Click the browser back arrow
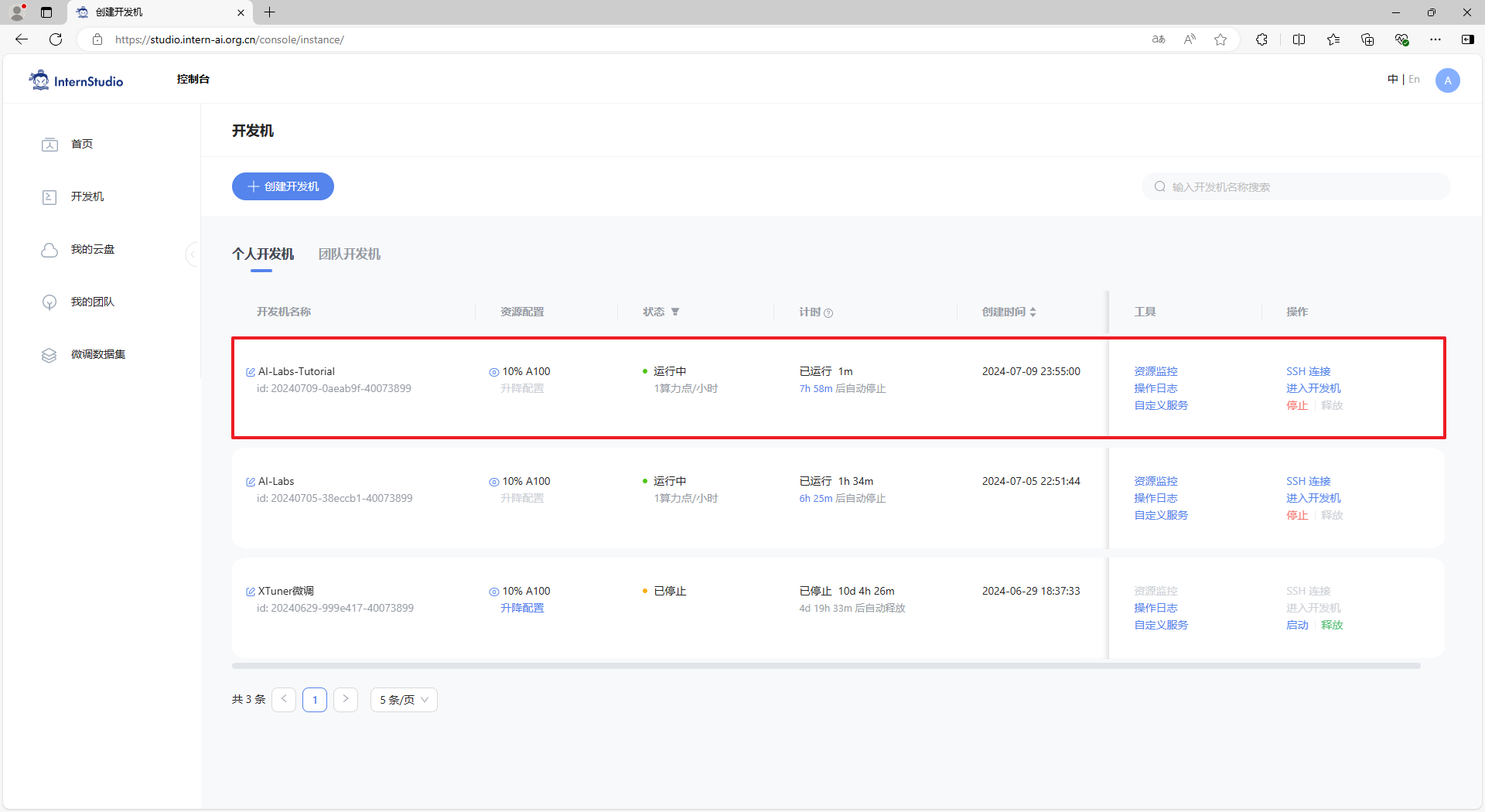 click(x=22, y=39)
